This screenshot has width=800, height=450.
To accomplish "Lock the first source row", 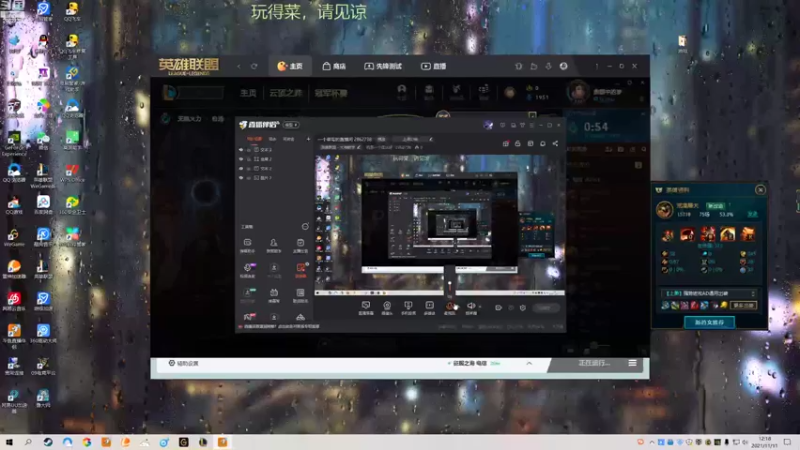I will click(248, 150).
